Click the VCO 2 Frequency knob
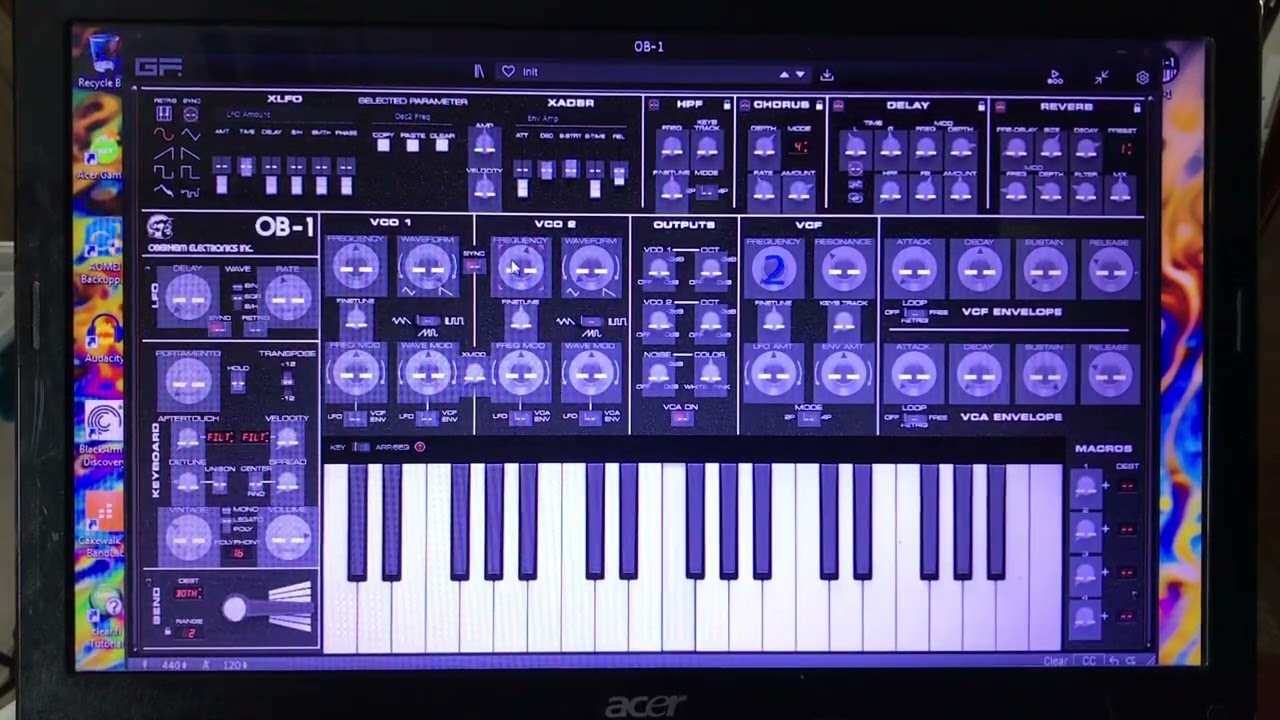Image resolution: width=1280 pixels, height=720 pixels. click(520, 268)
